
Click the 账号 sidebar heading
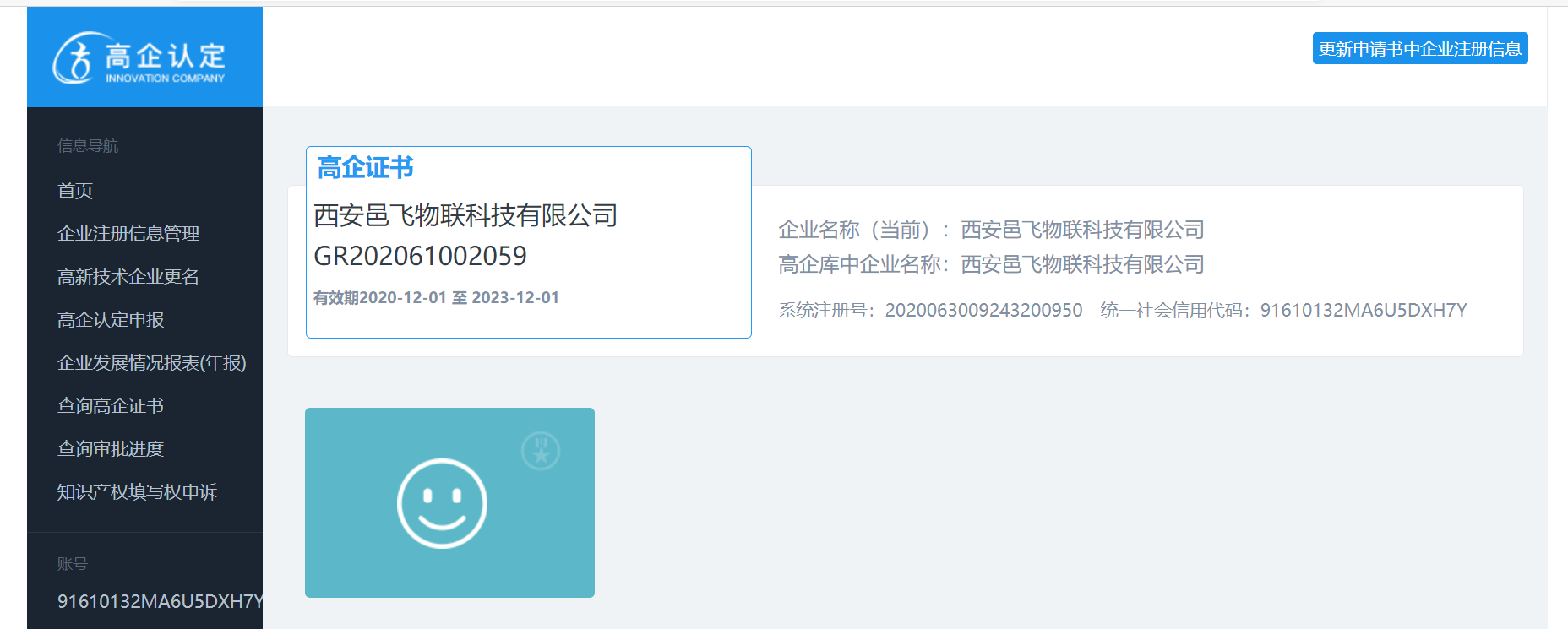[x=73, y=564]
